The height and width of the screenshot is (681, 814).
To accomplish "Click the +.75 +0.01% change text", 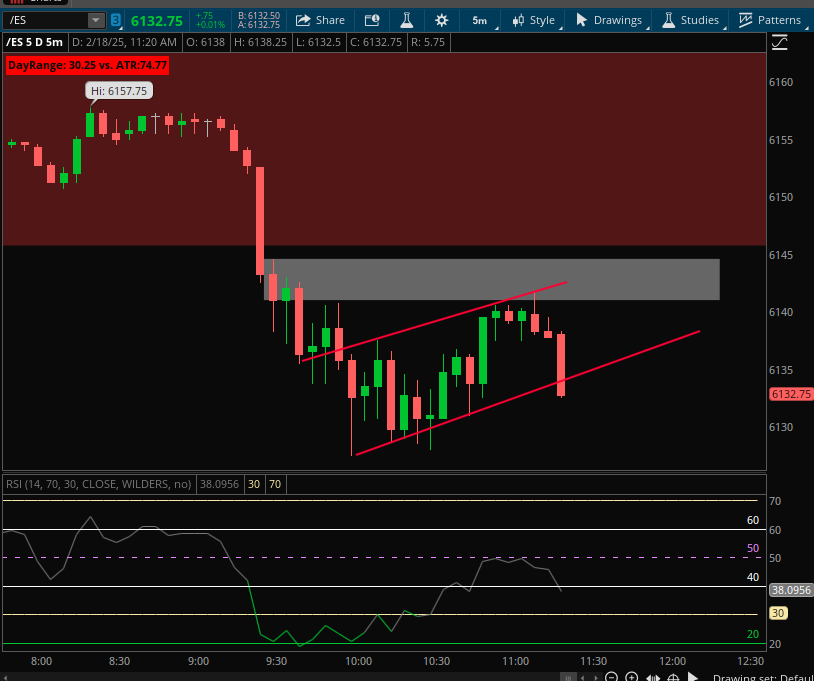I will click(210, 20).
